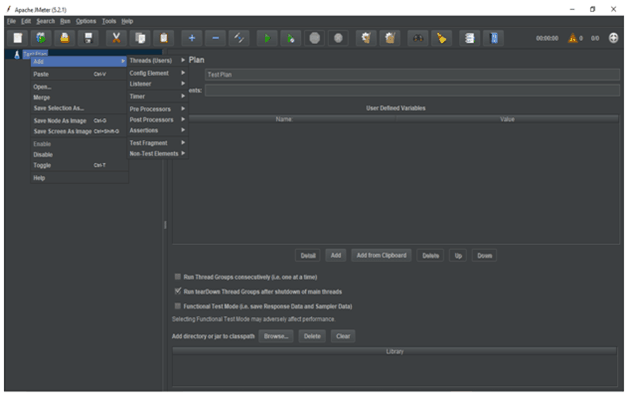Click the New test plan icon
628x396 pixels.
pyautogui.click(x=18, y=38)
